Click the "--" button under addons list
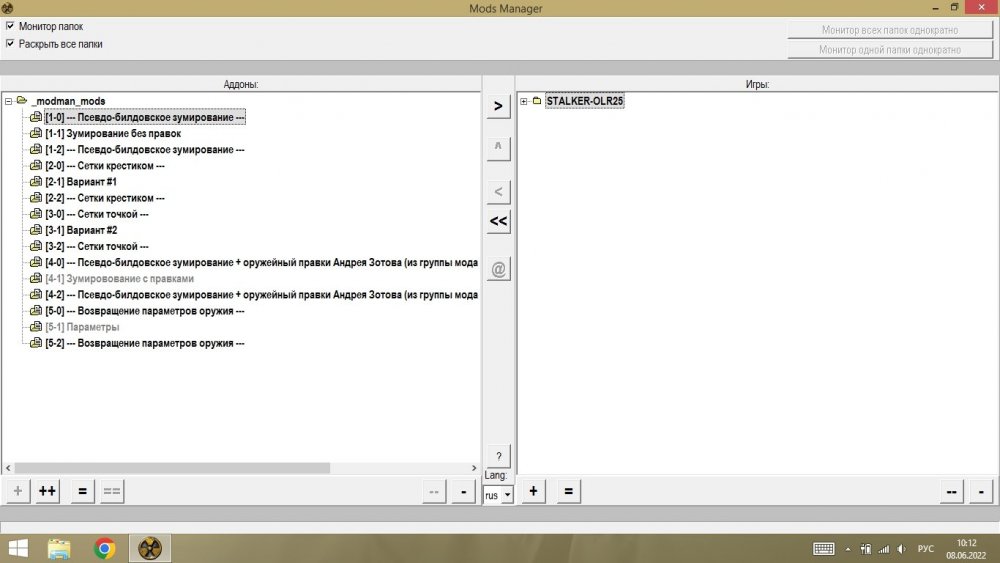The height and width of the screenshot is (563, 1000). (434, 491)
